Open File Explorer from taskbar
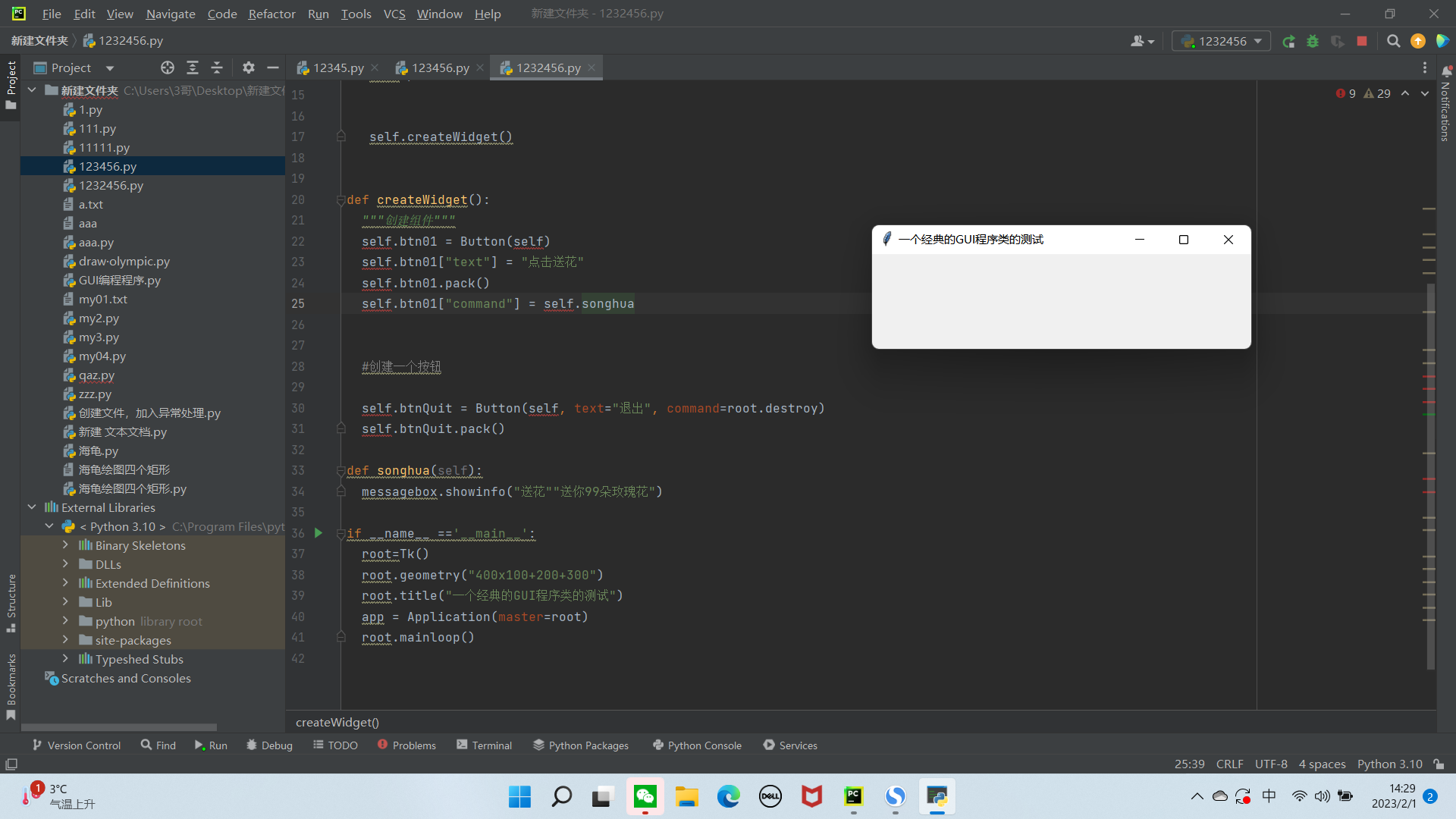This screenshot has width=1456, height=819. 687,796
